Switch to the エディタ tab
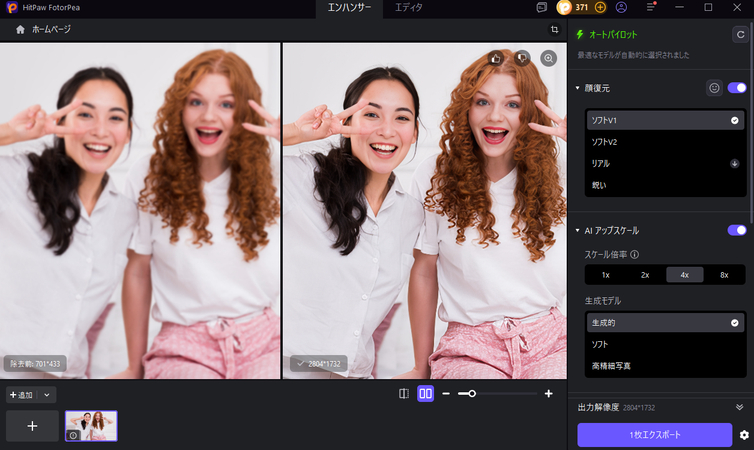This screenshot has height=450, width=754. pos(409,8)
